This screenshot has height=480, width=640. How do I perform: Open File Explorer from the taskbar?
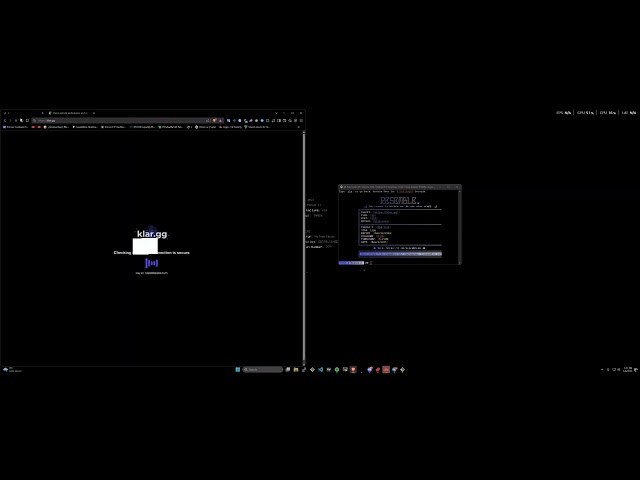click(x=296, y=369)
